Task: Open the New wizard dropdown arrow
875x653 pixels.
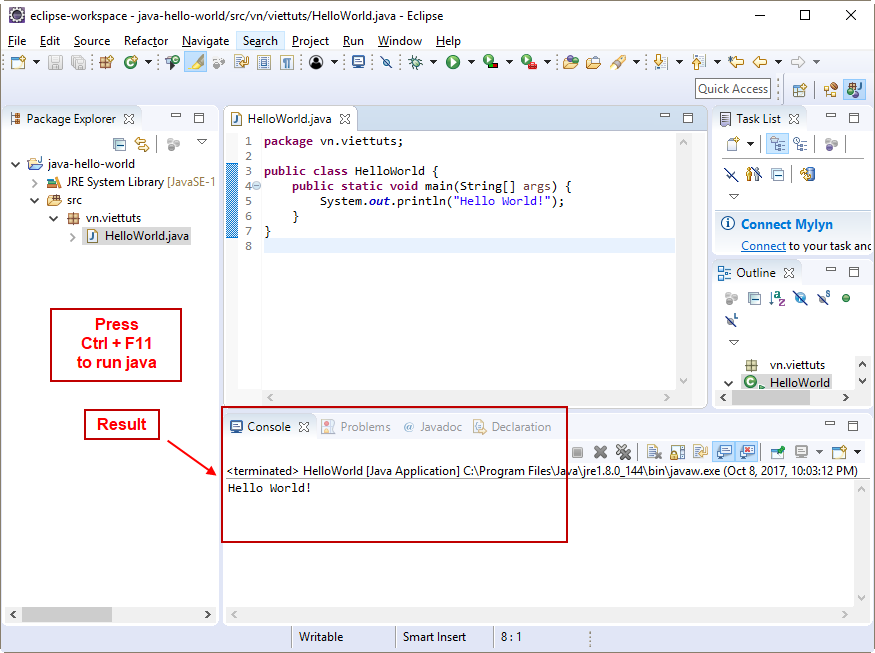Action: tap(36, 62)
